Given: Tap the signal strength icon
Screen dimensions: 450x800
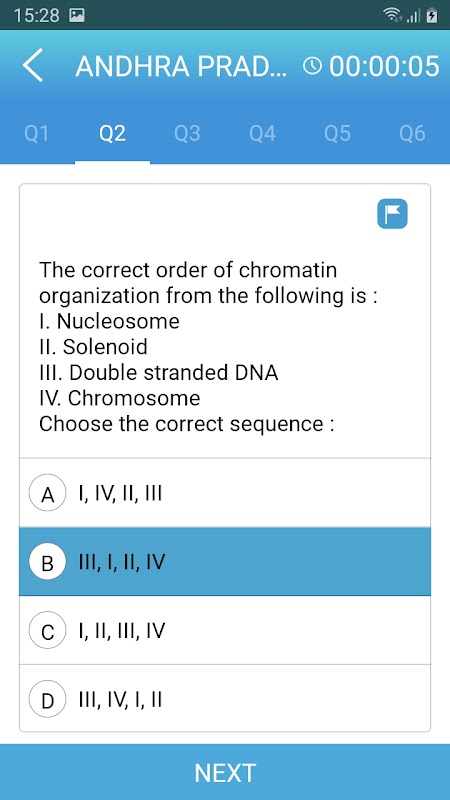Looking at the screenshot, I should pos(414,16).
